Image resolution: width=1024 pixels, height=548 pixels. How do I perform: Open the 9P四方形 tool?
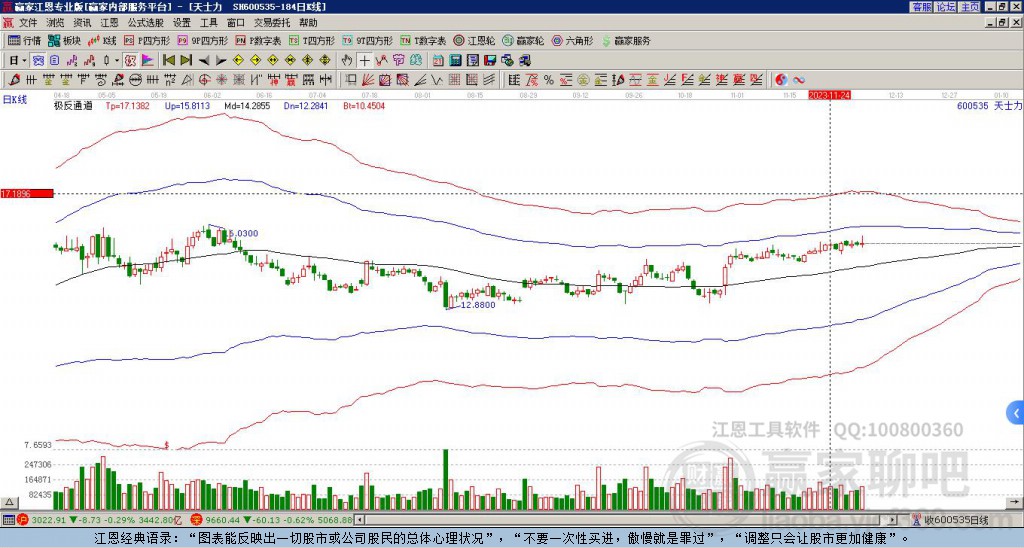pyautogui.click(x=203, y=40)
